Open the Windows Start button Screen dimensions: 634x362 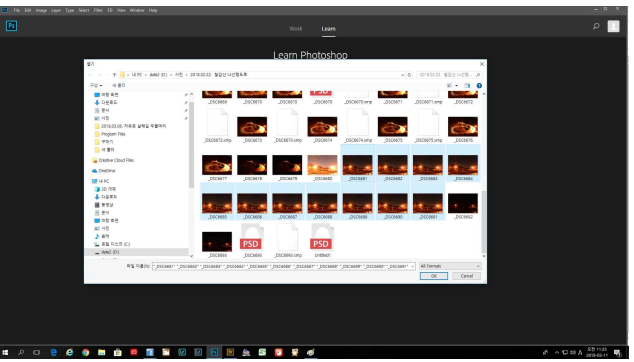pyautogui.click(x=5, y=353)
